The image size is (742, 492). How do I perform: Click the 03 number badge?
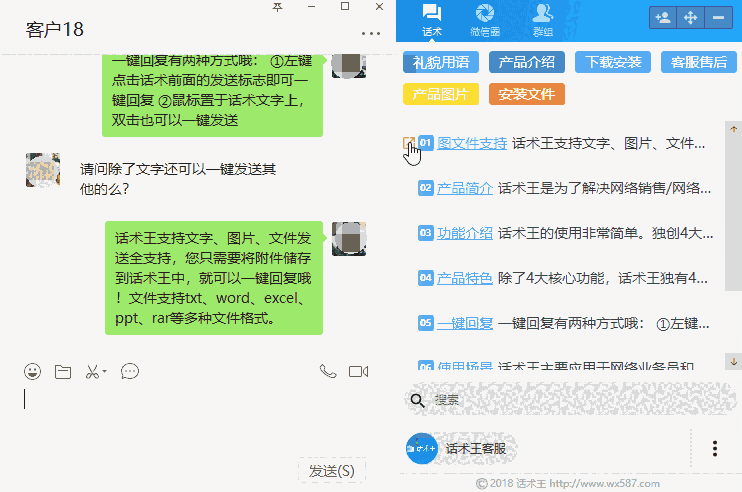tap(425, 233)
